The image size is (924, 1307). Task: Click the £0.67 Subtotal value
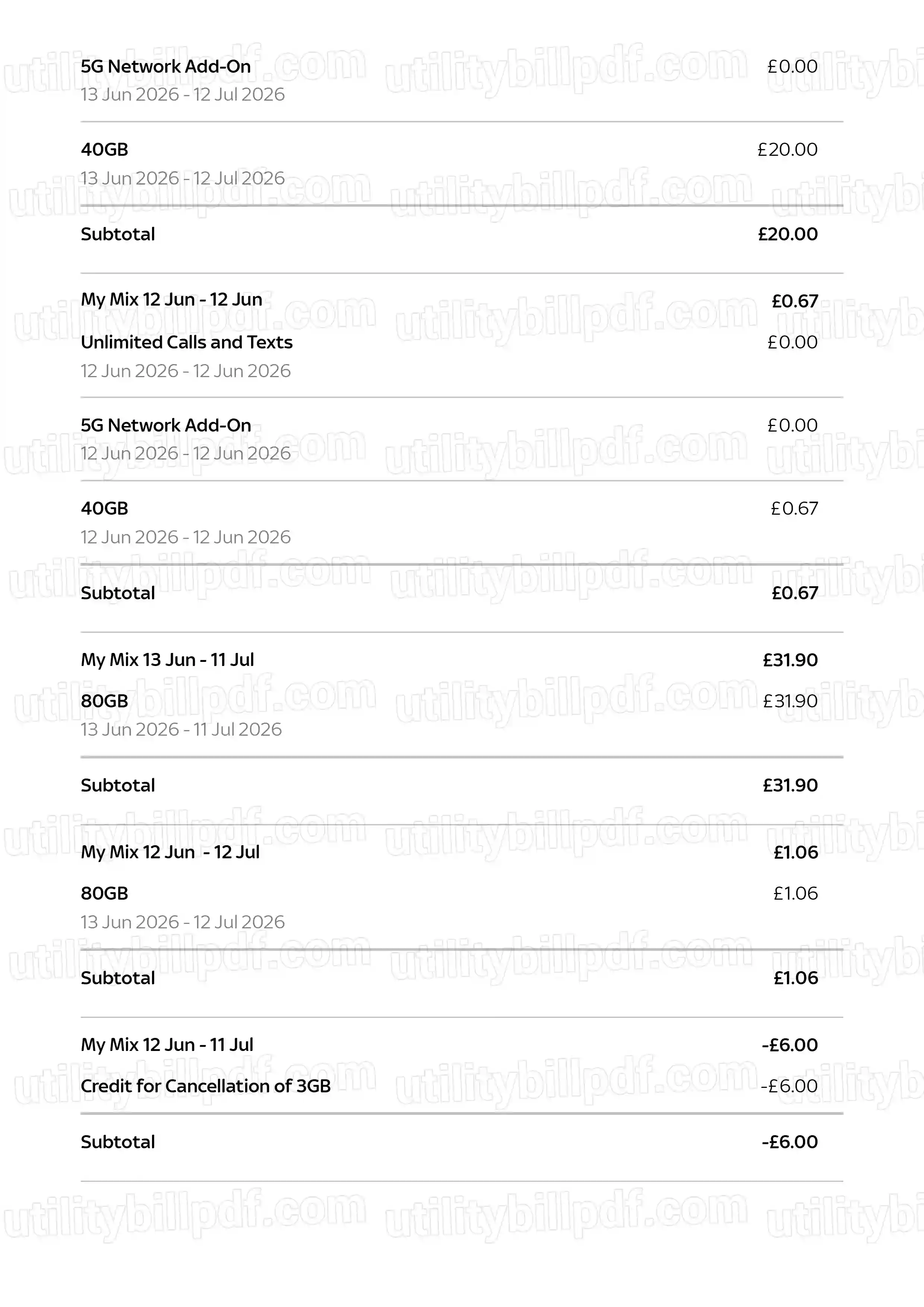[794, 593]
